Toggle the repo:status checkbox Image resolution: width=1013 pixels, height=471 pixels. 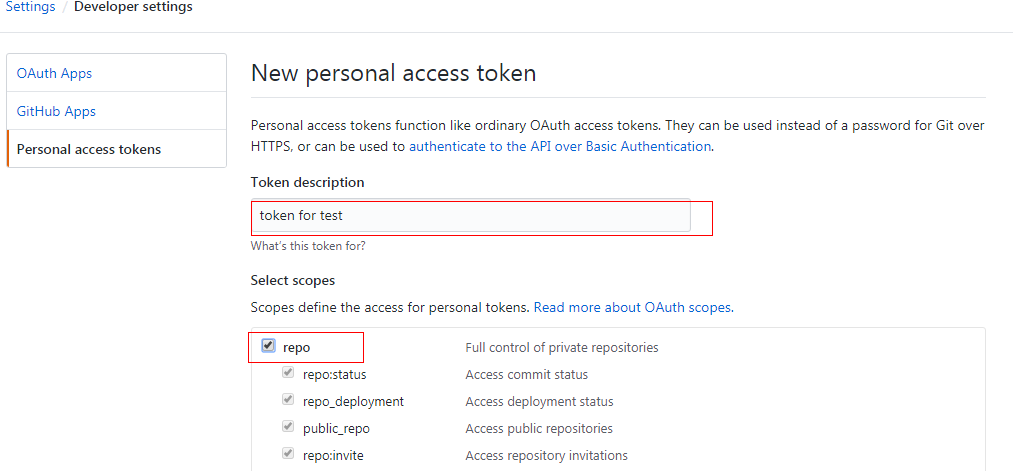(x=288, y=373)
